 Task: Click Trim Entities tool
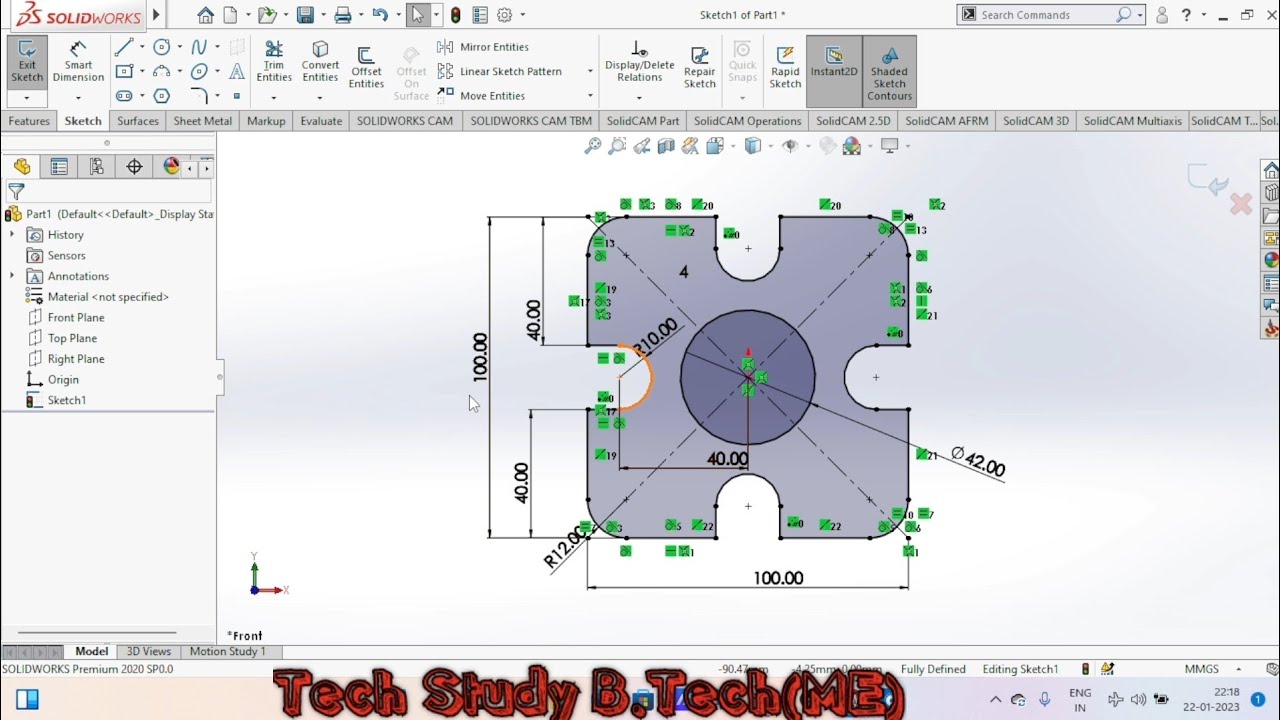point(273,62)
